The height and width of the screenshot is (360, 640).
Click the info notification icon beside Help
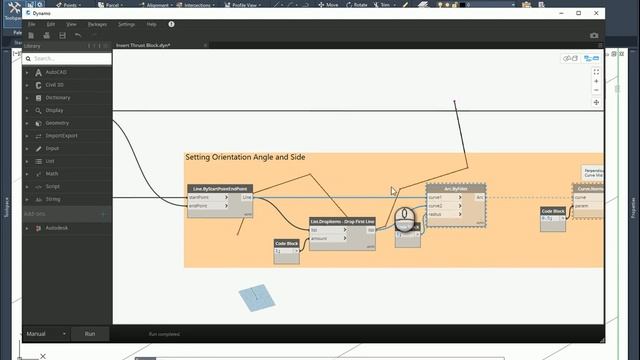(x=171, y=24)
